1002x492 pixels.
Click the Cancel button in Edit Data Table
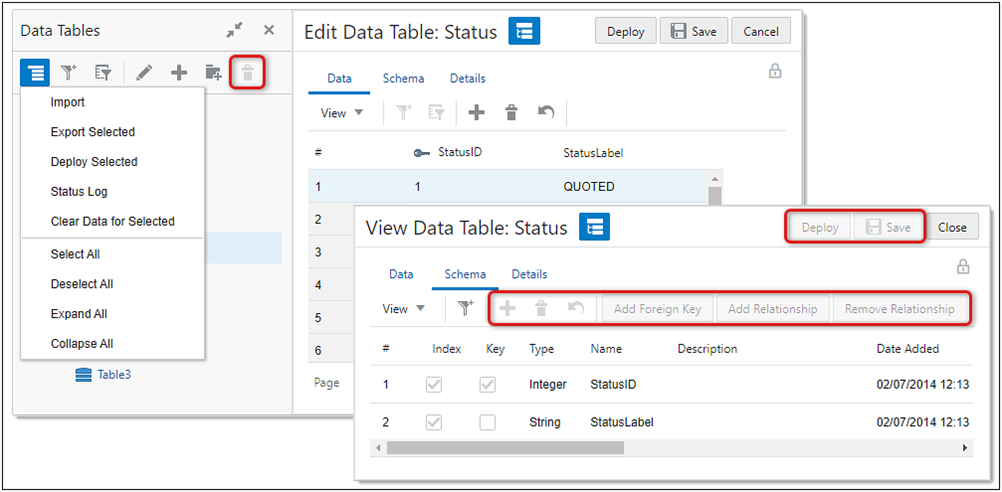pos(761,31)
